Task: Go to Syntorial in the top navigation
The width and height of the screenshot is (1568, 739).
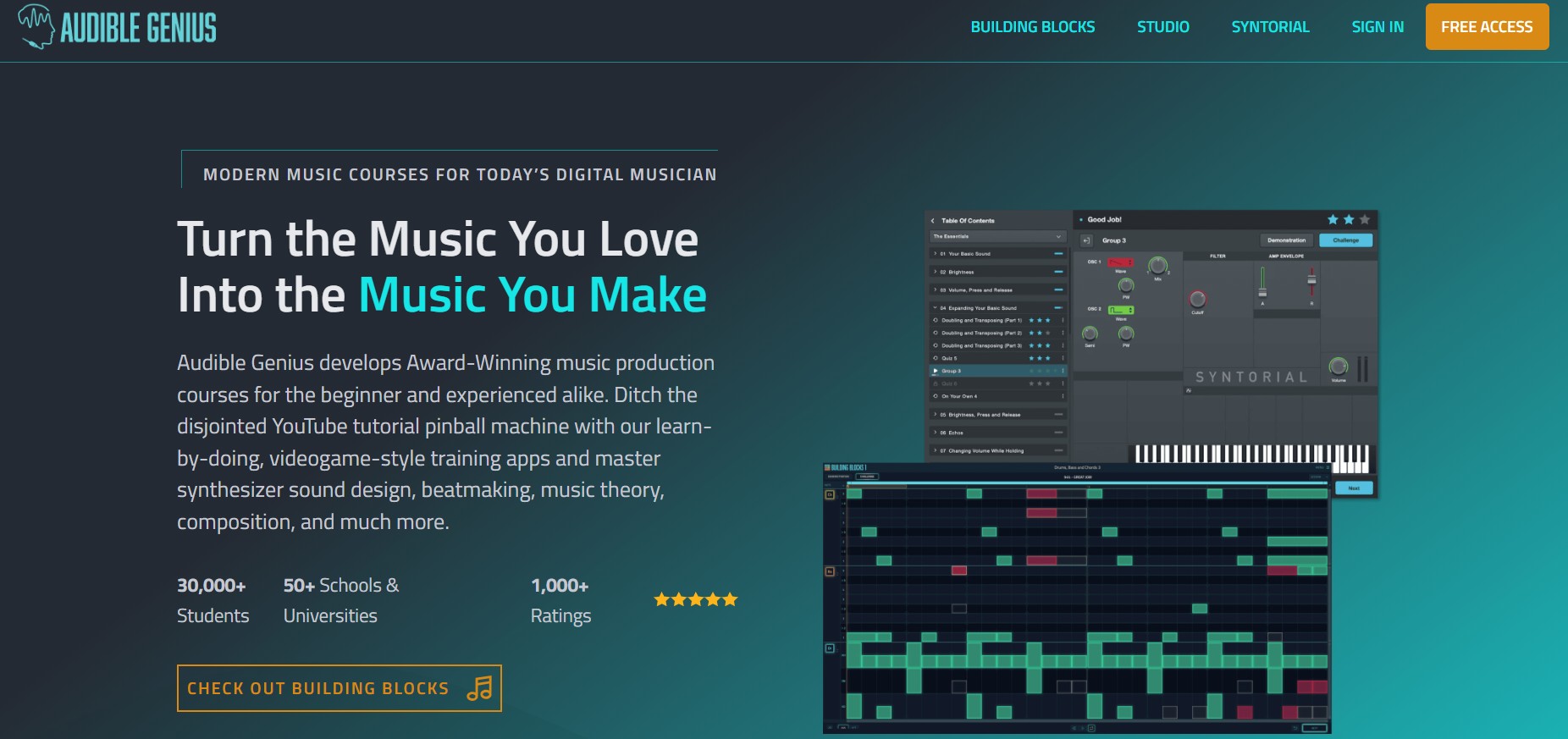Action: (x=1270, y=27)
